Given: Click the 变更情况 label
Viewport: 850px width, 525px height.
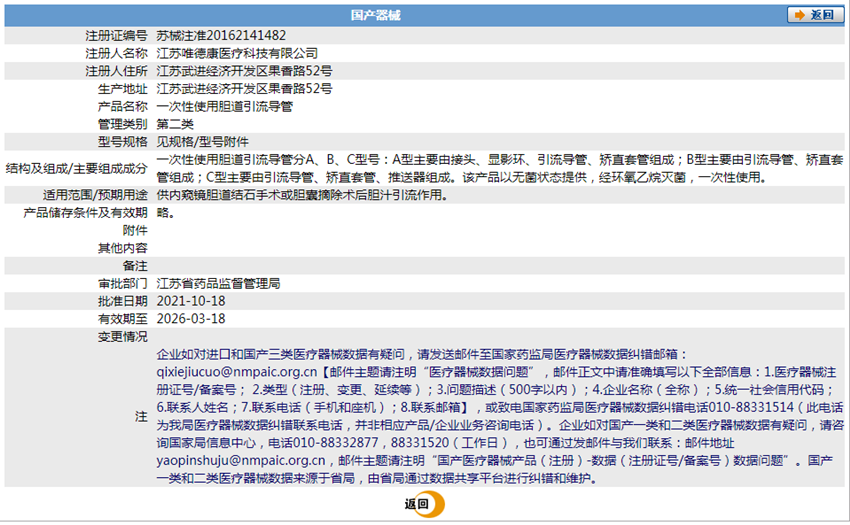Looking at the screenshot, I should [123, 336].
